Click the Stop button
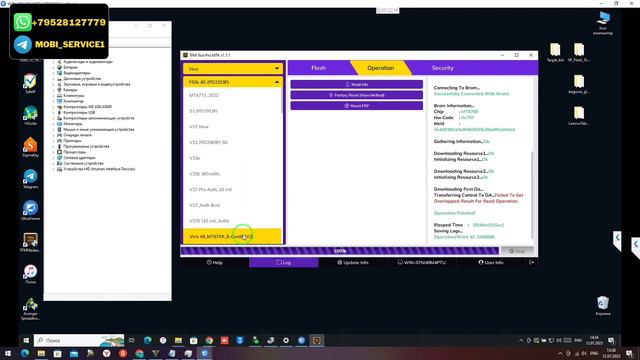This screenshot has height=360, width=640. 517,251
